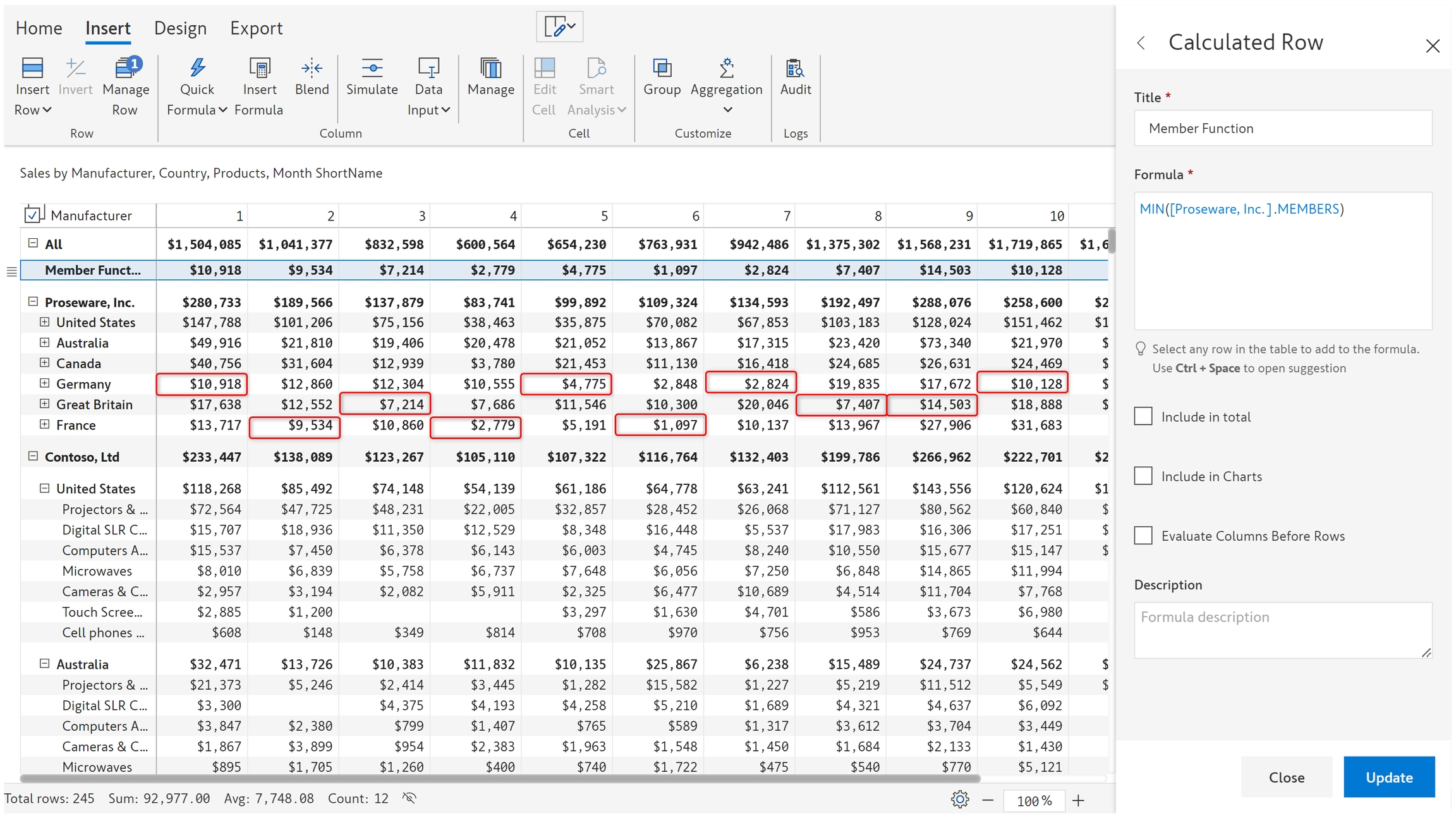Expand the Germany row under Proseware
The image size is (1456, 818).
(x=45, y=383)
